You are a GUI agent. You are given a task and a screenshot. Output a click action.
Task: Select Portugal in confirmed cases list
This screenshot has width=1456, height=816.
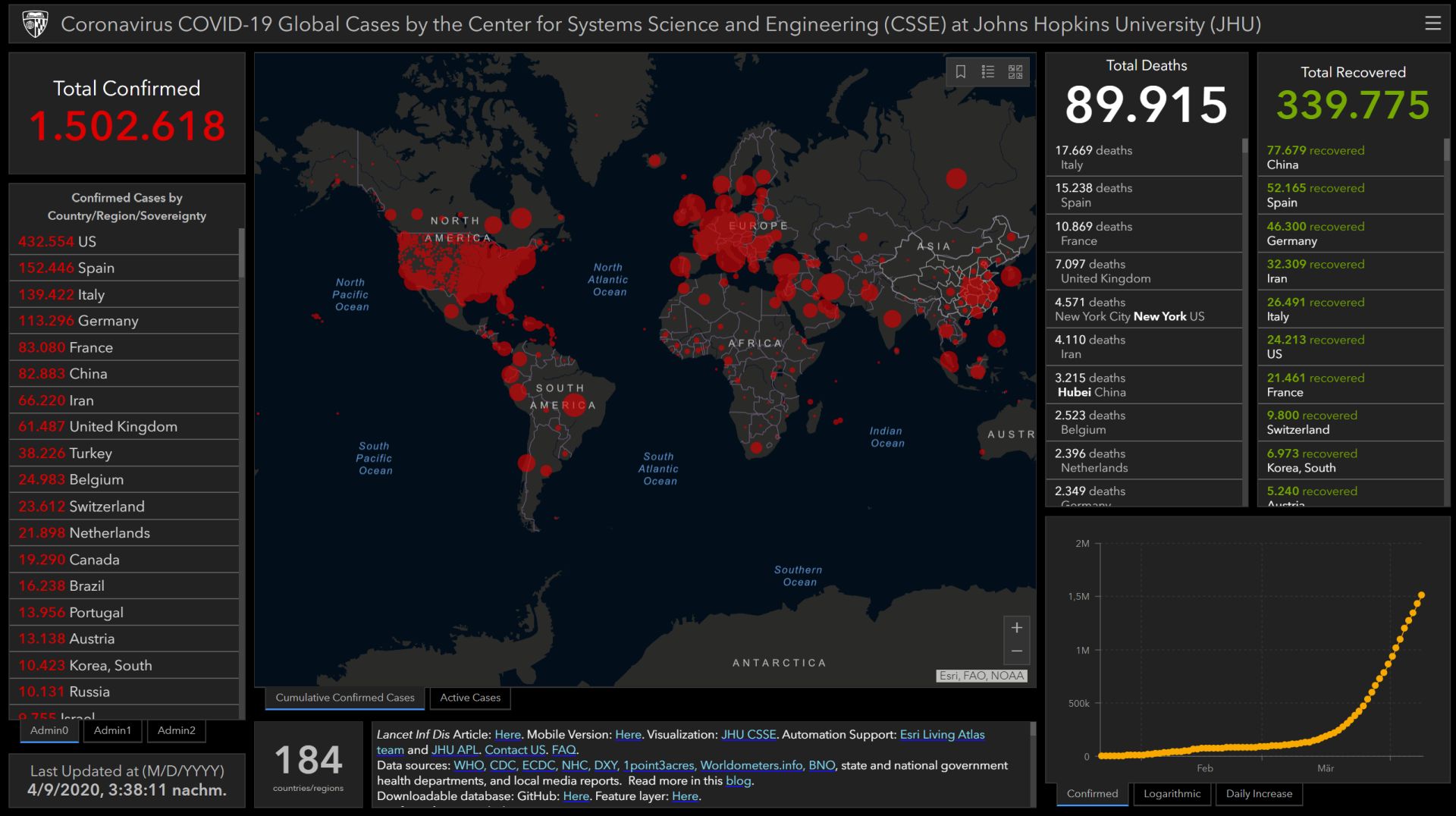click(x=124, y=612)
